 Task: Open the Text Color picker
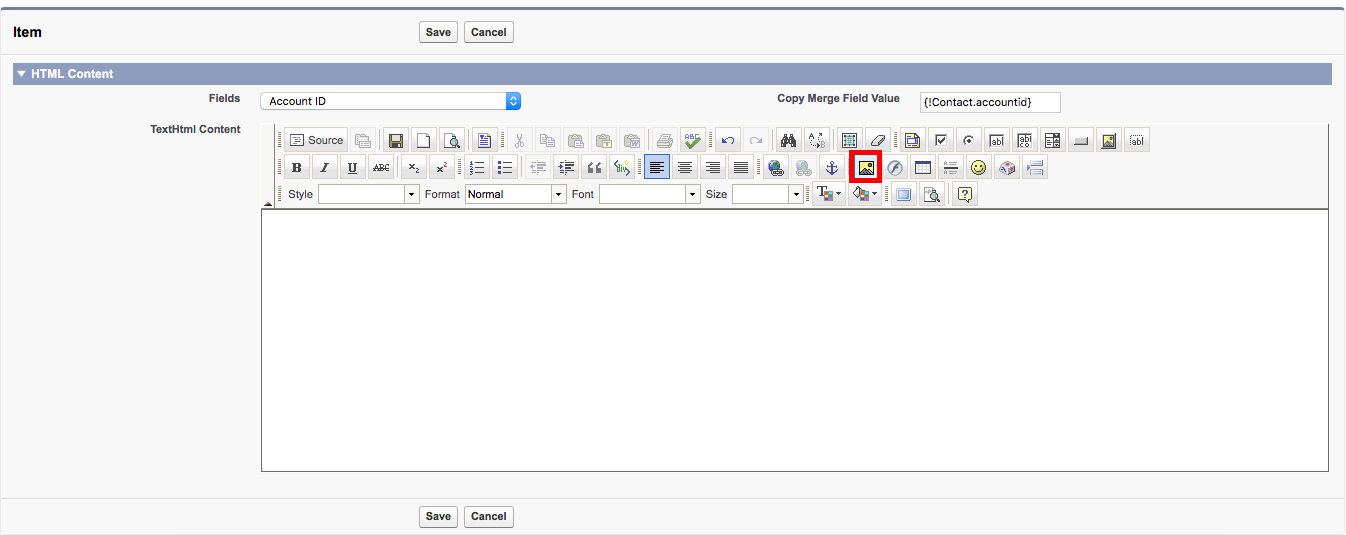pos(829,194)
